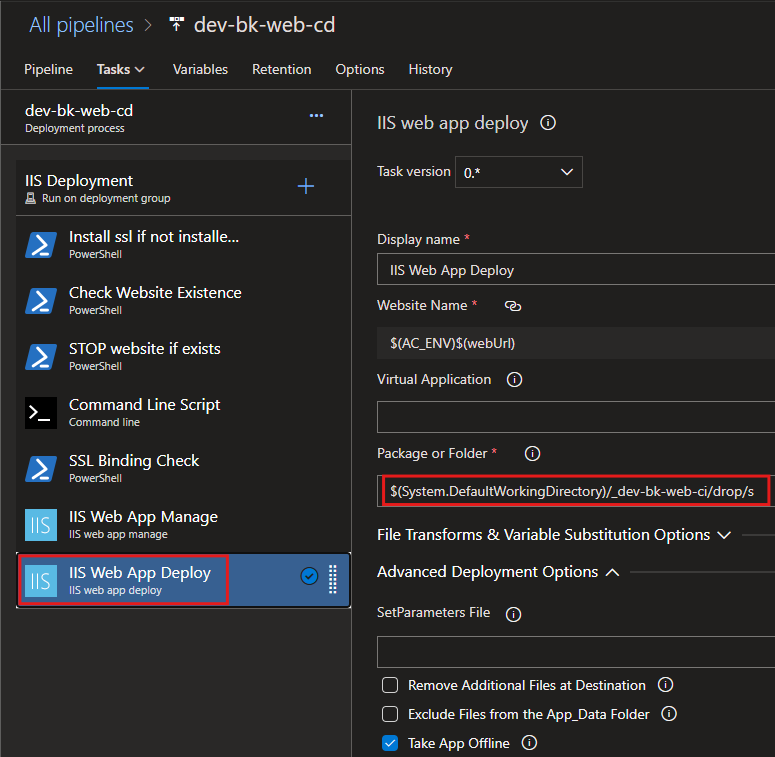Click the Virtual Application input field
Screen dimensions: 775x757
576,417
